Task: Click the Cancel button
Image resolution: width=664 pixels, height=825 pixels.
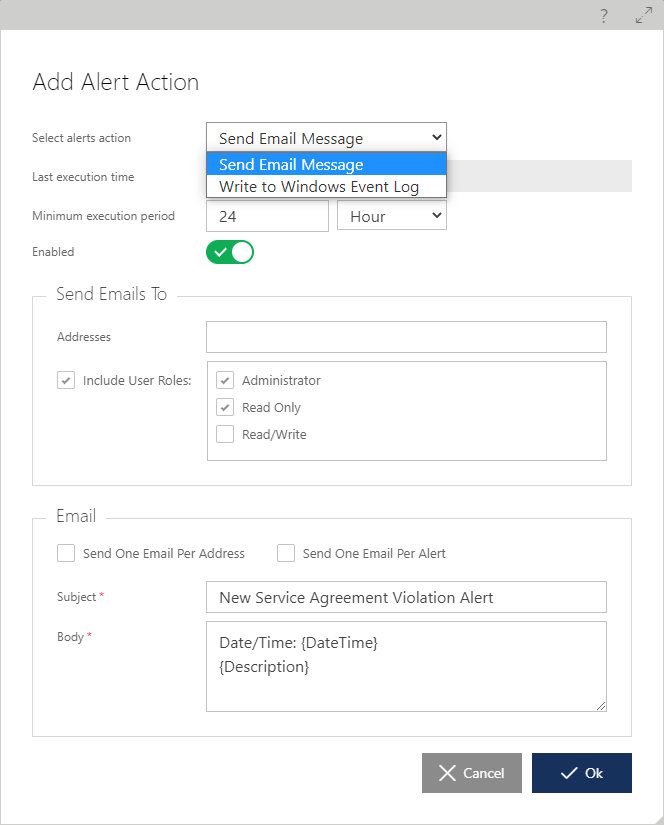Action: pos(472,773)
